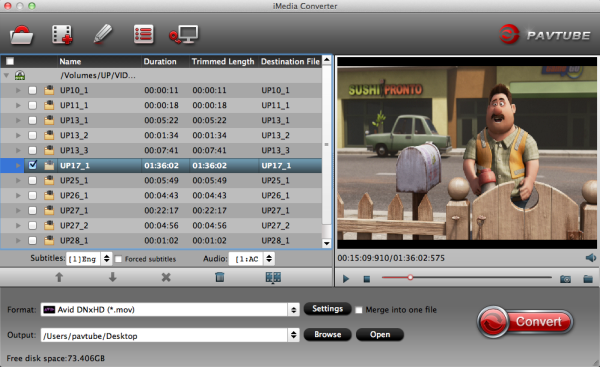Open the load disc folder icon
Viewport: 600px width, 367px height.
pyautogui.click(x=21, y=35)
